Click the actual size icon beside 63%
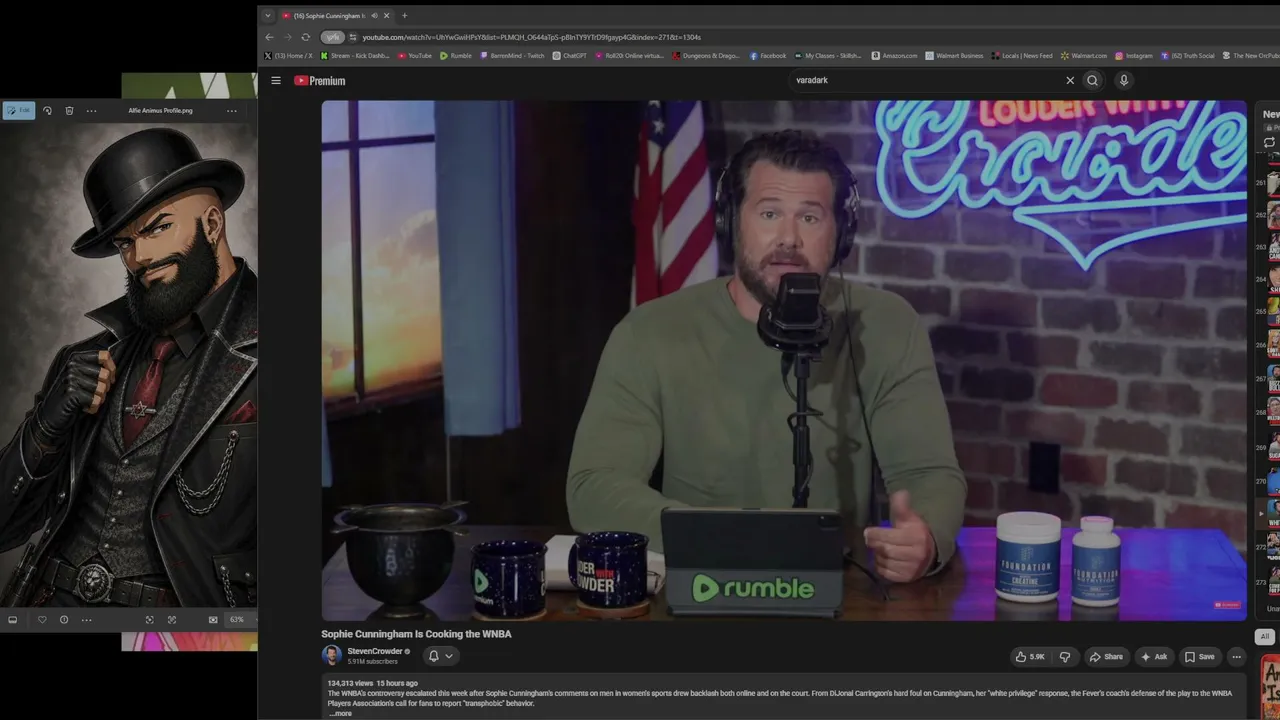Viewport: 1280px width, 720px height. point(213,620)
